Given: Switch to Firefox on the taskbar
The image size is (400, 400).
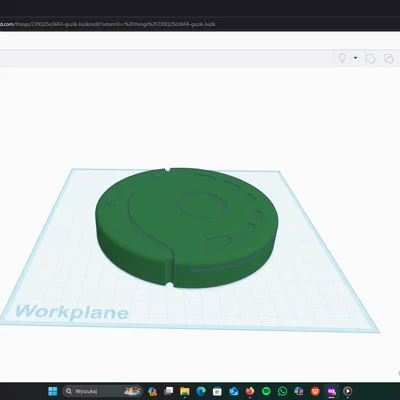Looking at the screenshot, I should (250, 391).
